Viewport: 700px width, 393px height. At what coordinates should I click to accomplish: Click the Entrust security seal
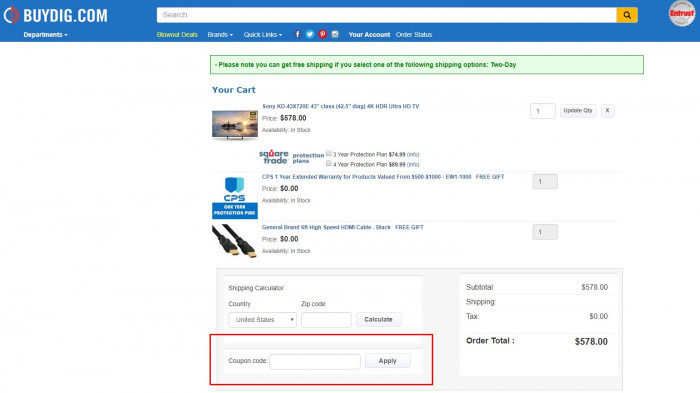[682, 13]
